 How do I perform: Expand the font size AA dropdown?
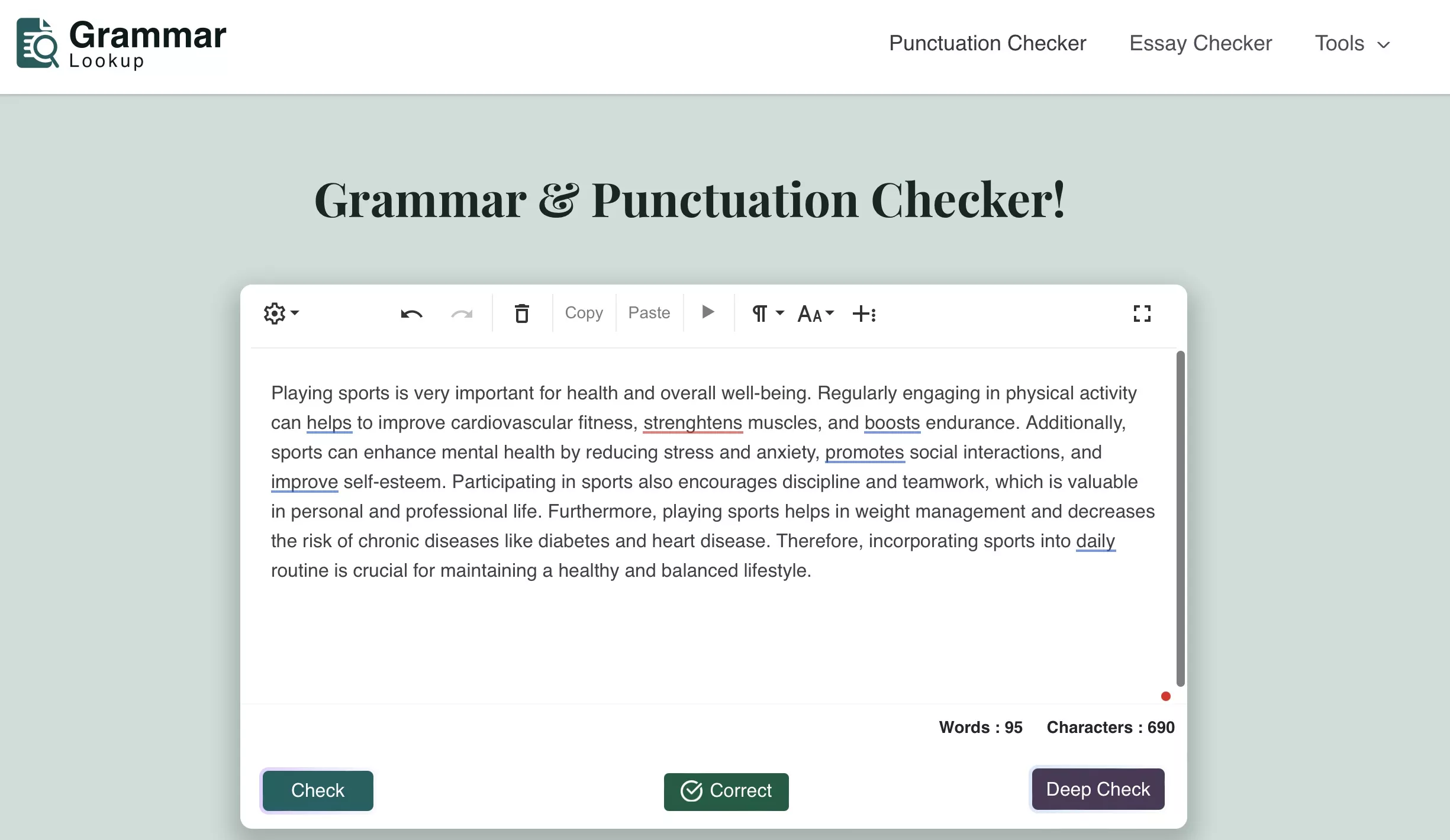click(815, 314)
